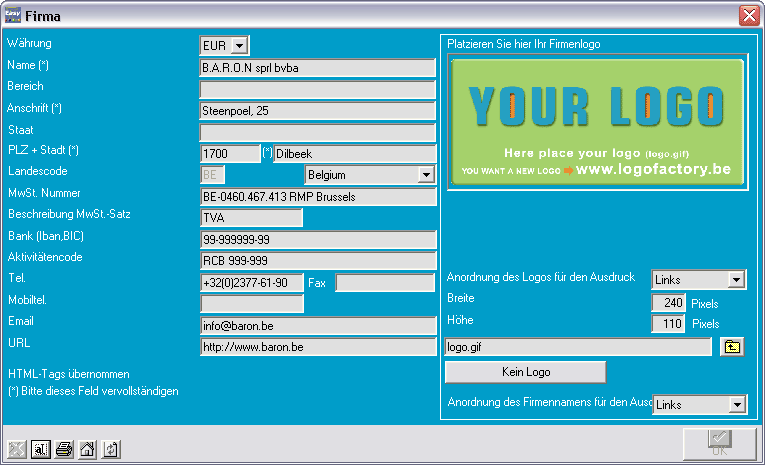Click the empty Staat field
The width and height of the screenshot is (765, 465).
(x=318, y=132)
